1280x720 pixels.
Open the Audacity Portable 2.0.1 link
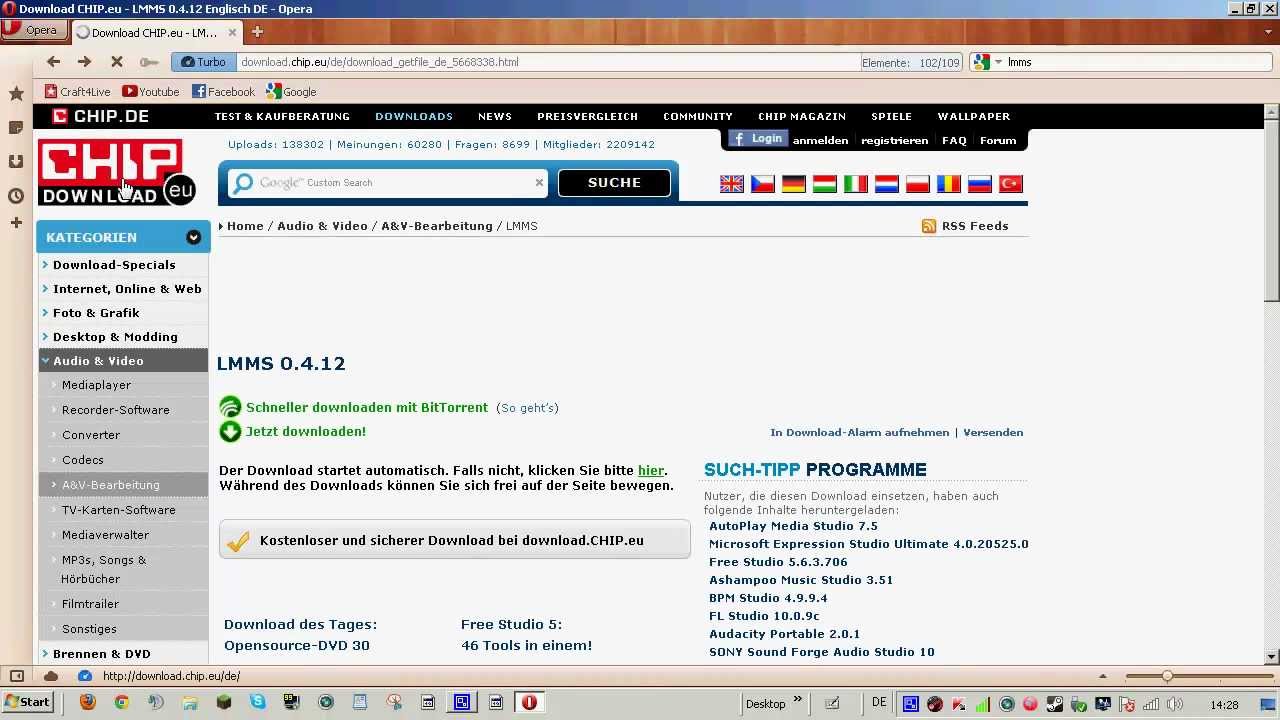point(784,634)
